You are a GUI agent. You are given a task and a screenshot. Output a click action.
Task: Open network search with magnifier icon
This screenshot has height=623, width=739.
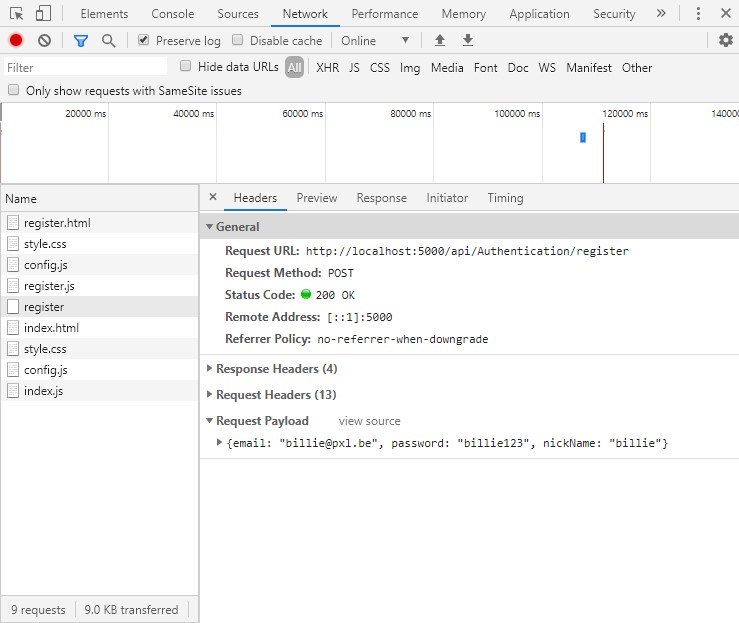pyautogui.click(x=108, y=41)
